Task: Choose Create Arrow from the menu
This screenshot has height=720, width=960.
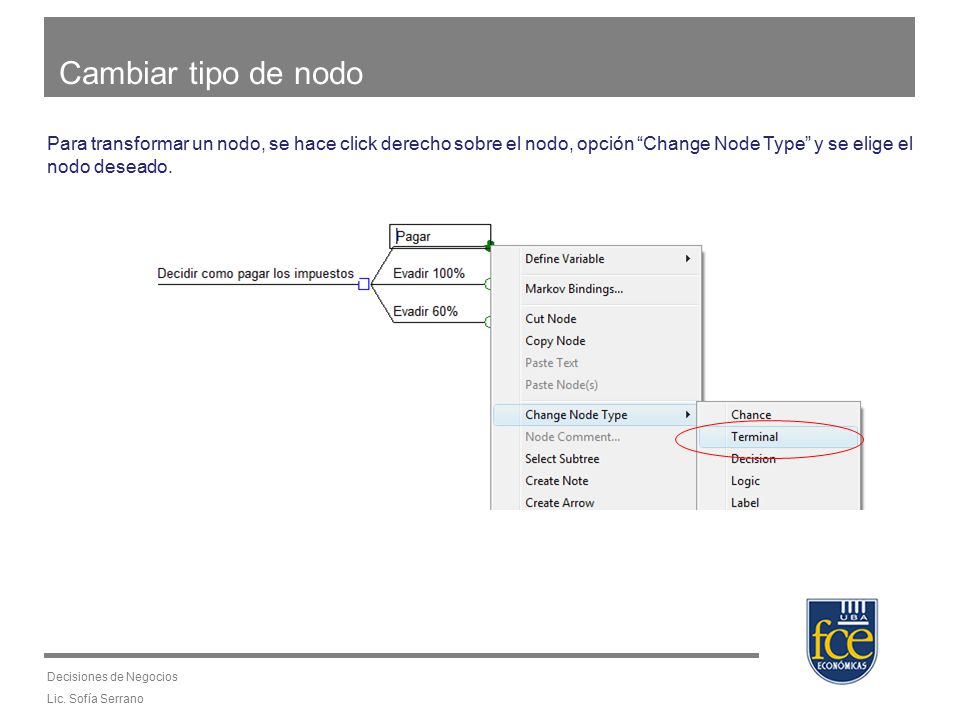Action: click(596, 503)
